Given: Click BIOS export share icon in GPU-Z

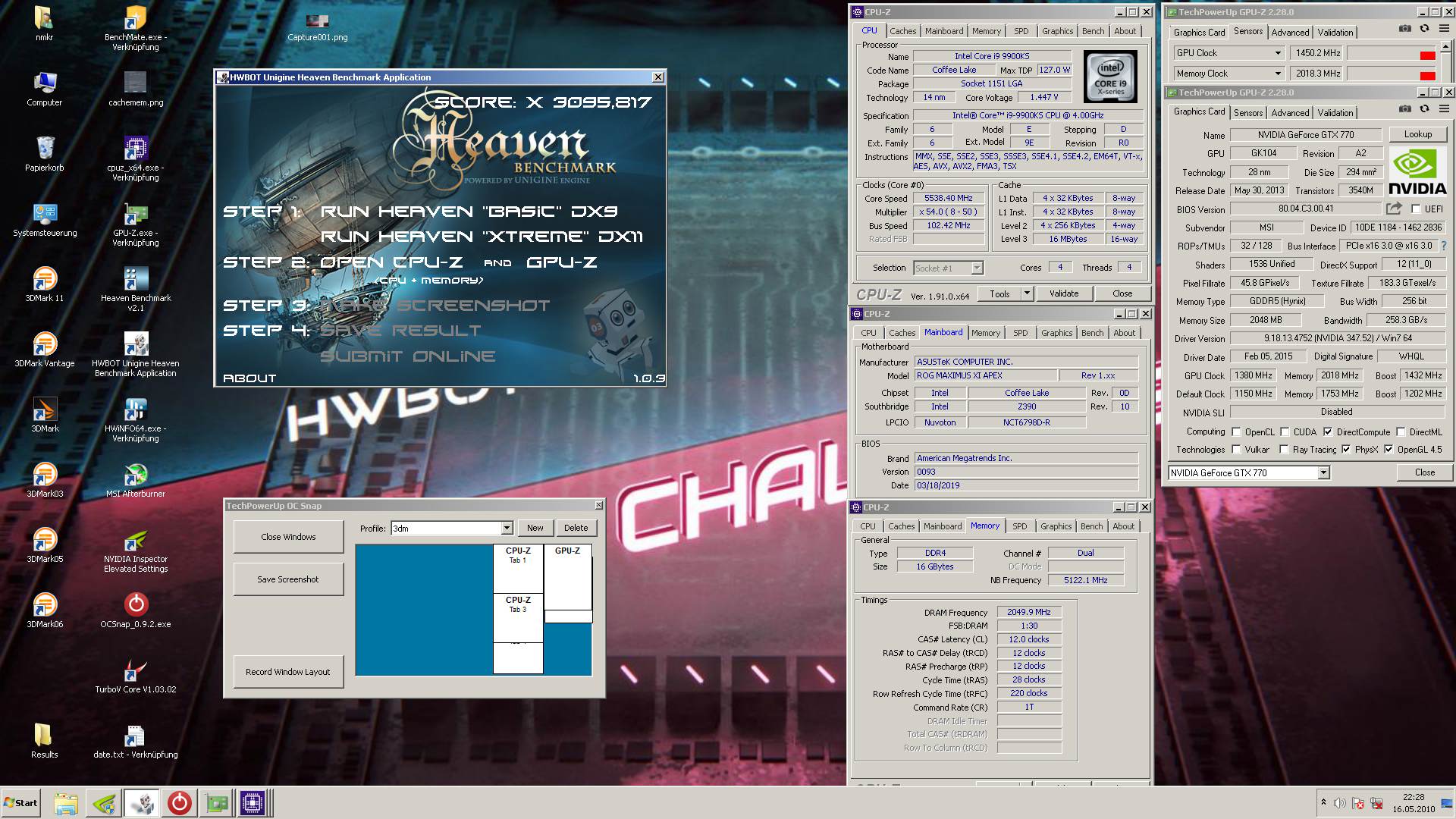Looking at the screenshot, I should (x=1394, y=209).
